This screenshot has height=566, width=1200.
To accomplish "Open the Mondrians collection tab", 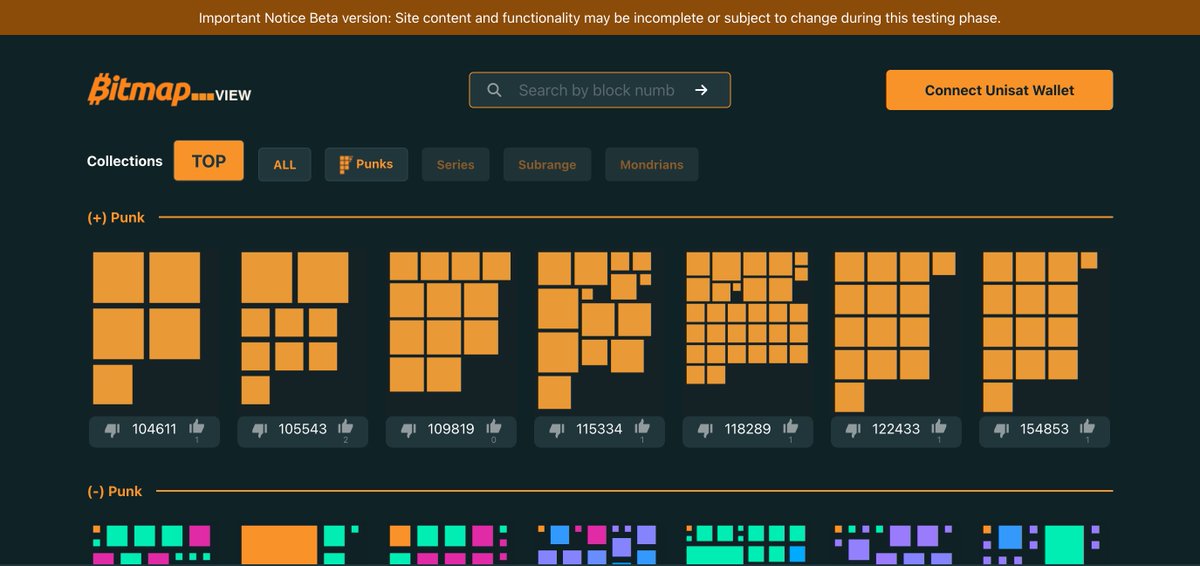I will click(x=652, y=164).
